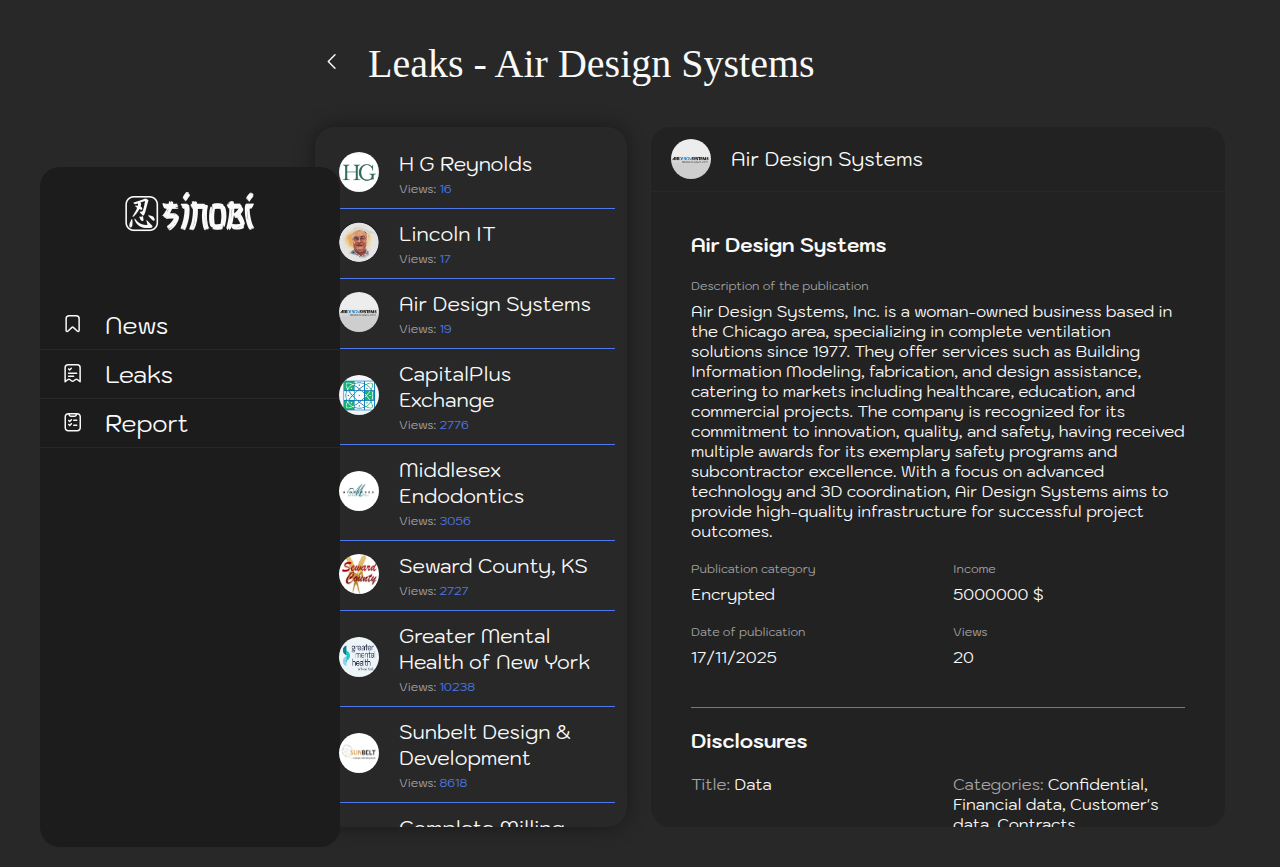This screenshot has height=867, width=1280.
Task: Go to the Report menu entry
Action: (146, 424)
